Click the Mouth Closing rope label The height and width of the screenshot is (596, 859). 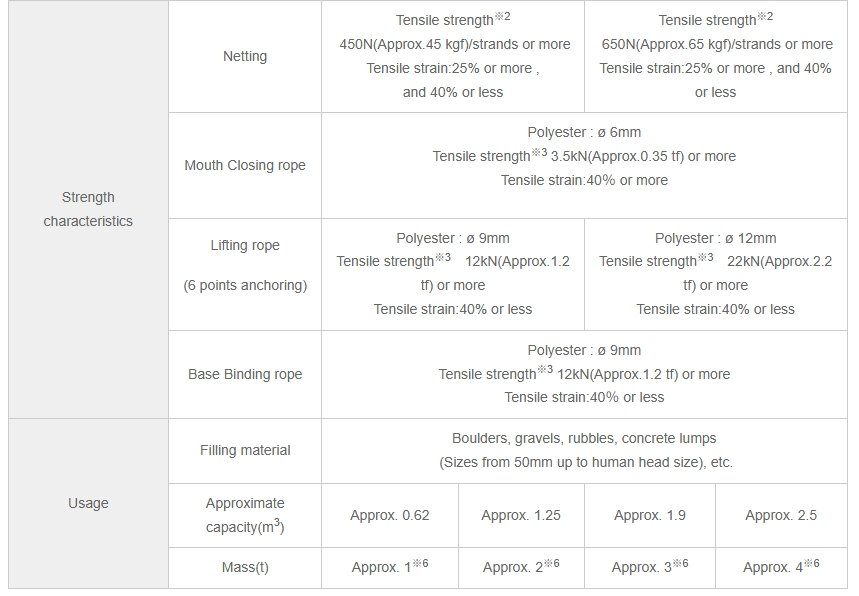click(x=245, y=165)
